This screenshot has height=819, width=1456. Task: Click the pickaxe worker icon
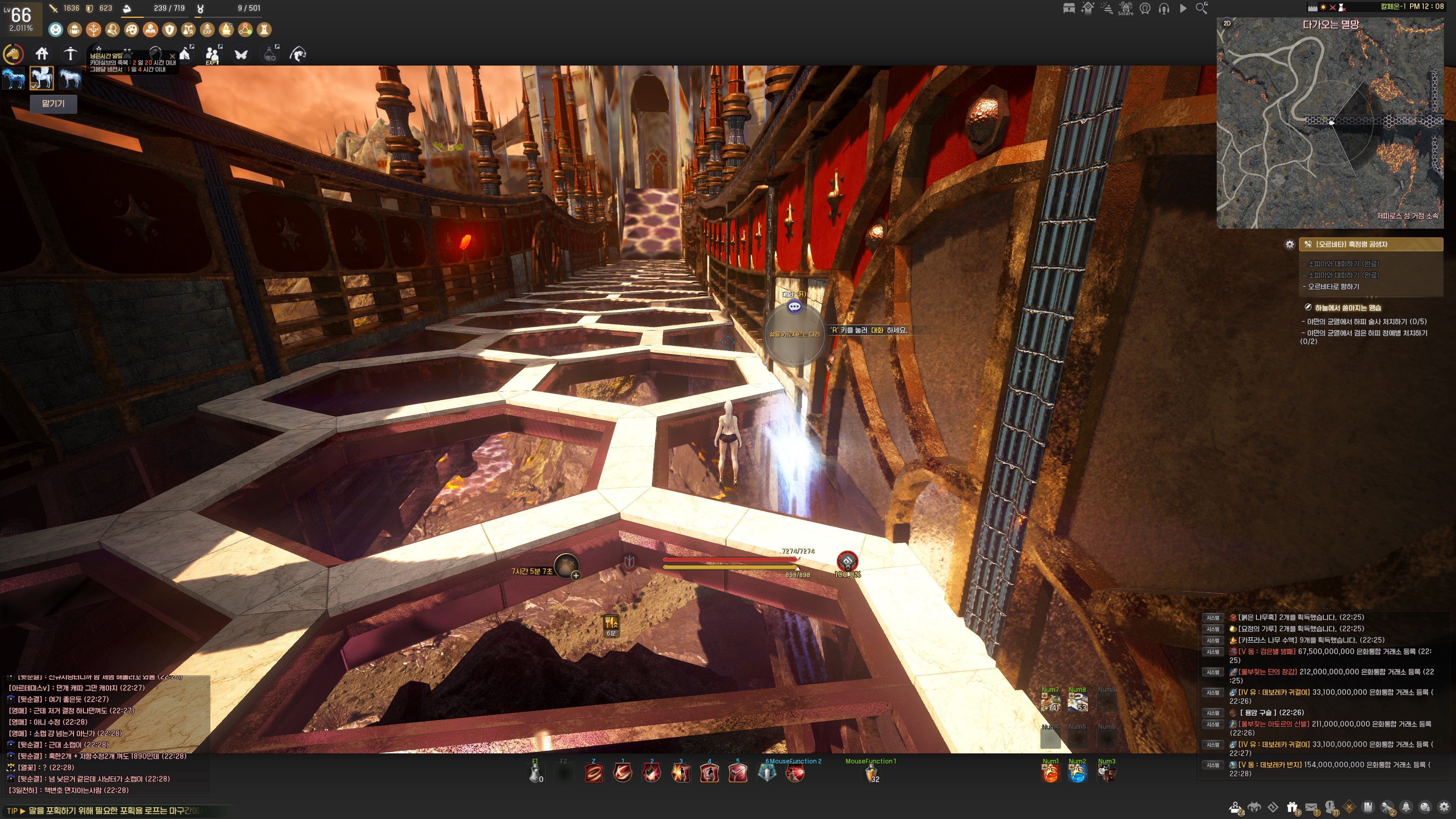click(70, 54)
